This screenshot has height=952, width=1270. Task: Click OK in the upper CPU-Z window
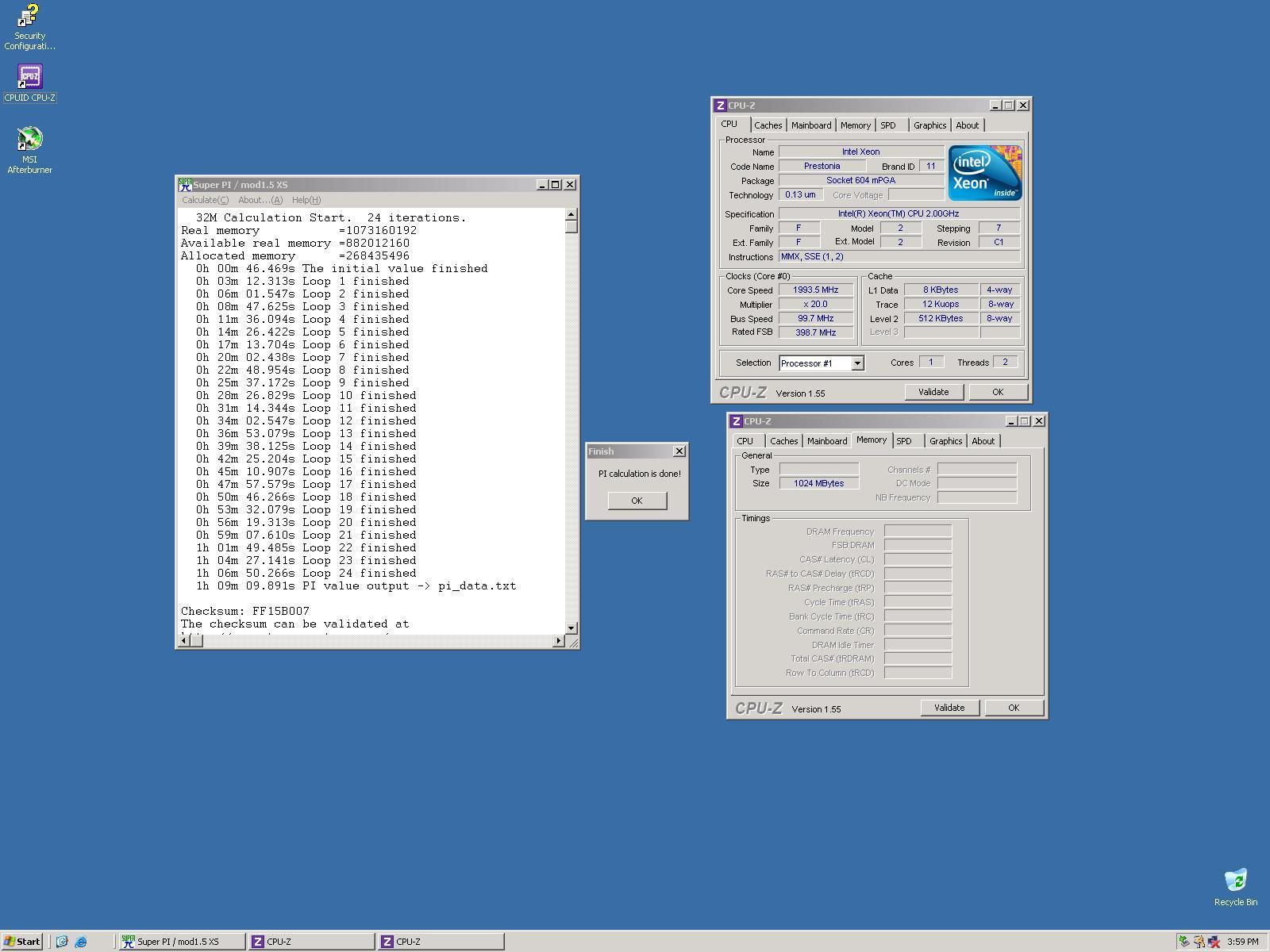998,392
